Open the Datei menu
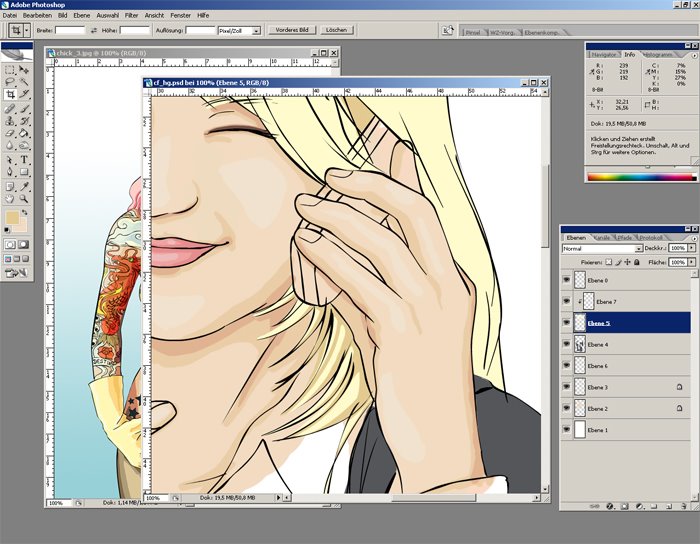 coord(9,15)
